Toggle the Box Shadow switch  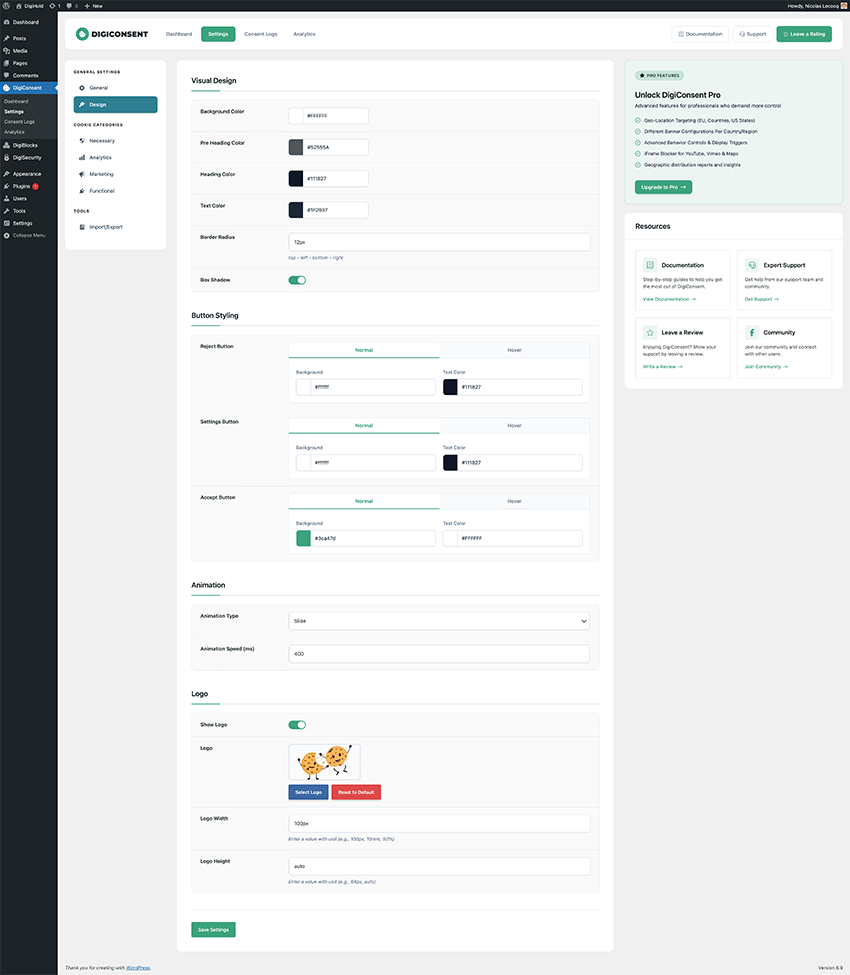point(297,280)
